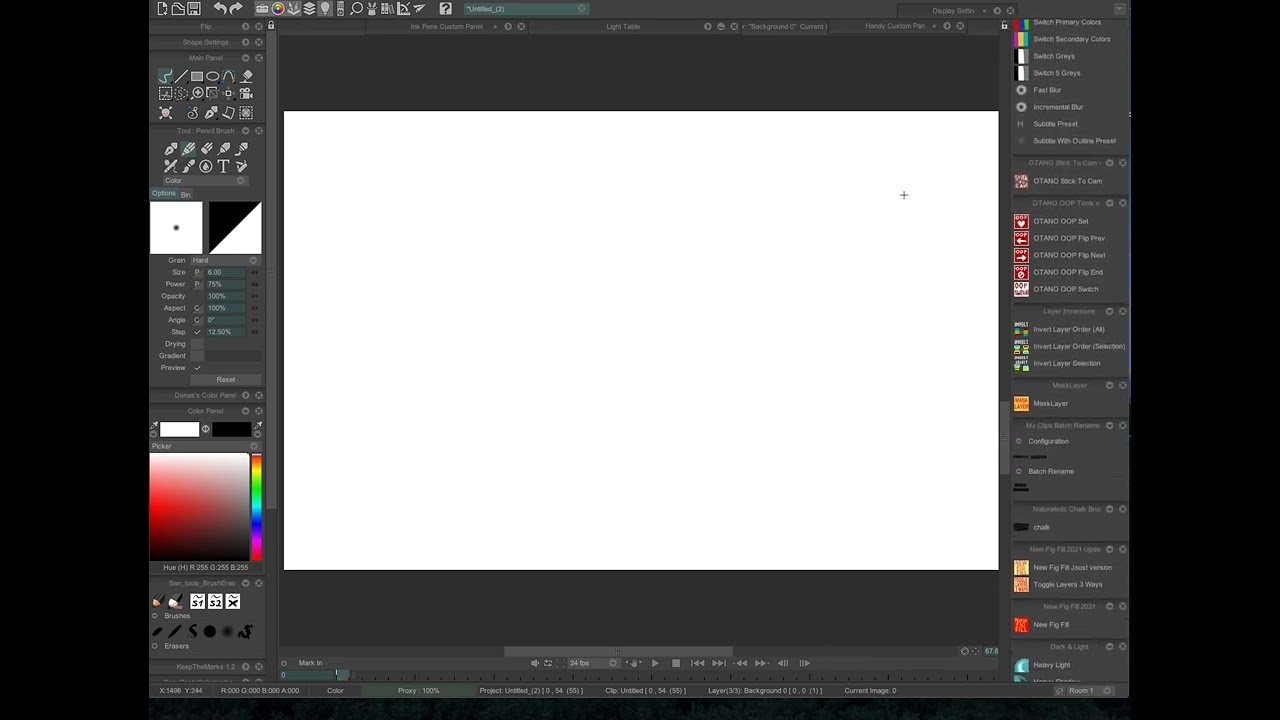Click the camera tool icon
The height and width of the screenshot is (720, 1280).
click(x=245, y=93)
